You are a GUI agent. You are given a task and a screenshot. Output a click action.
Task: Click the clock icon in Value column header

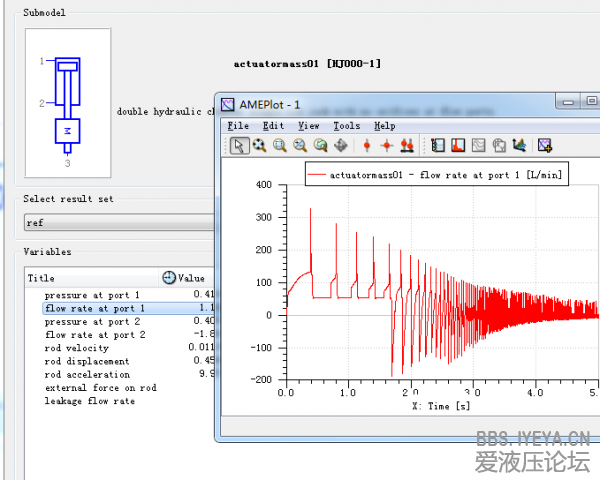(x=169, y=278)
